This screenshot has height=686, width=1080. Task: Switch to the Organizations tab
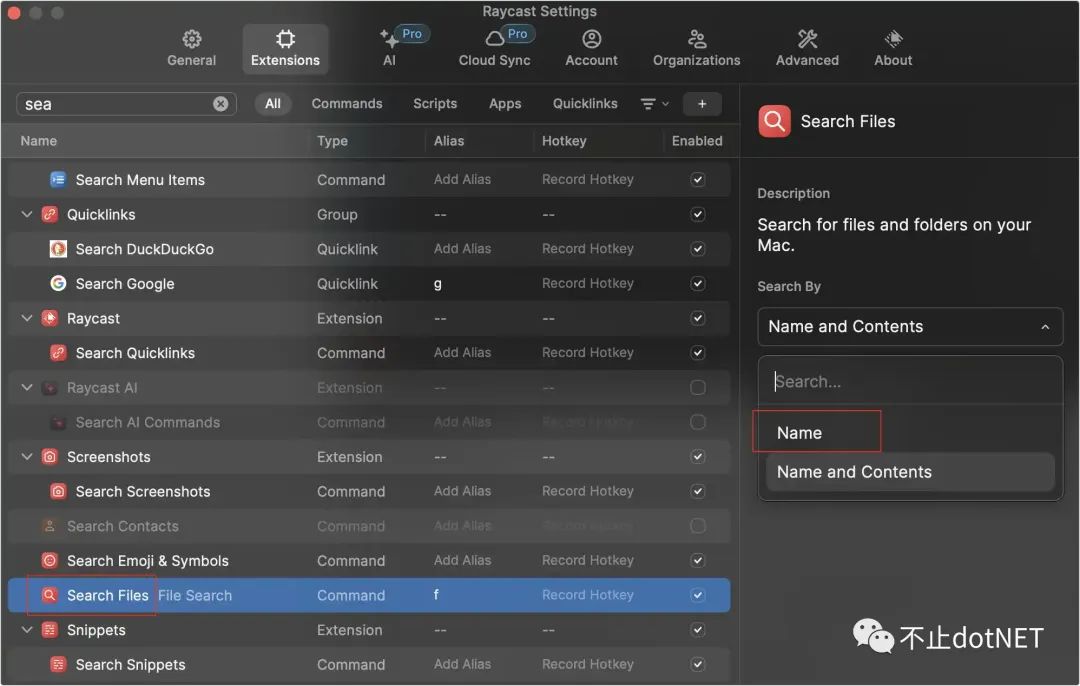(x=696, y=48)
